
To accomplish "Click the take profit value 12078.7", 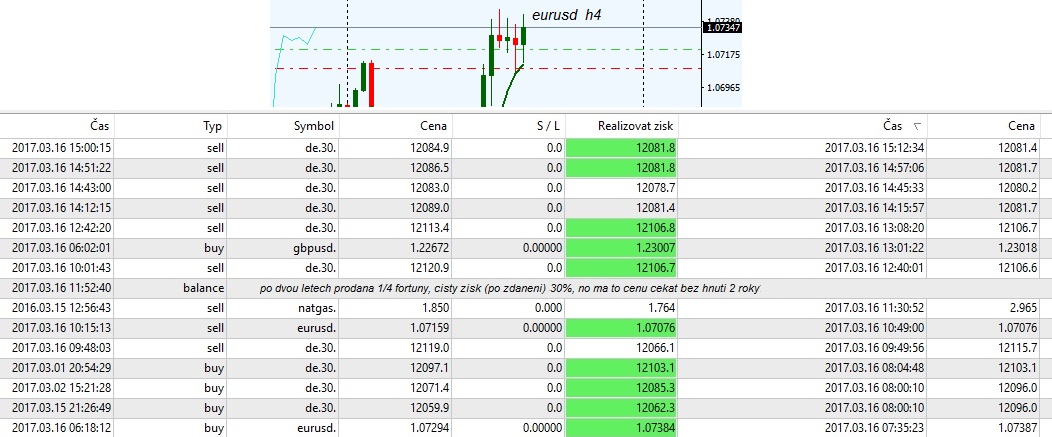I will click(655, 188).
